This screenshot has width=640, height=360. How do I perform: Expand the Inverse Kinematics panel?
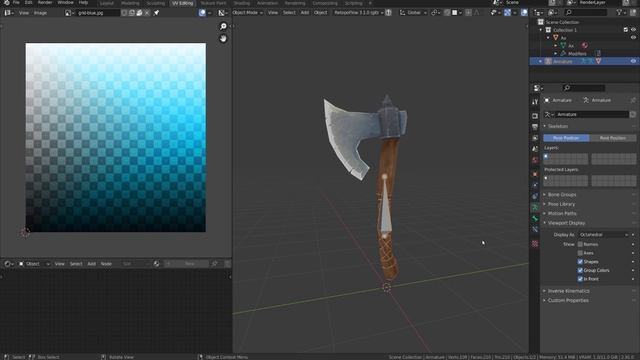[568, 291]
